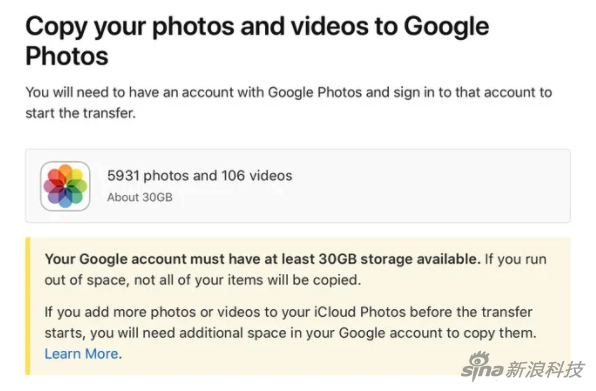Open the Learn More link
Screen dimensions: 596x391
click(x=81, y=354)
